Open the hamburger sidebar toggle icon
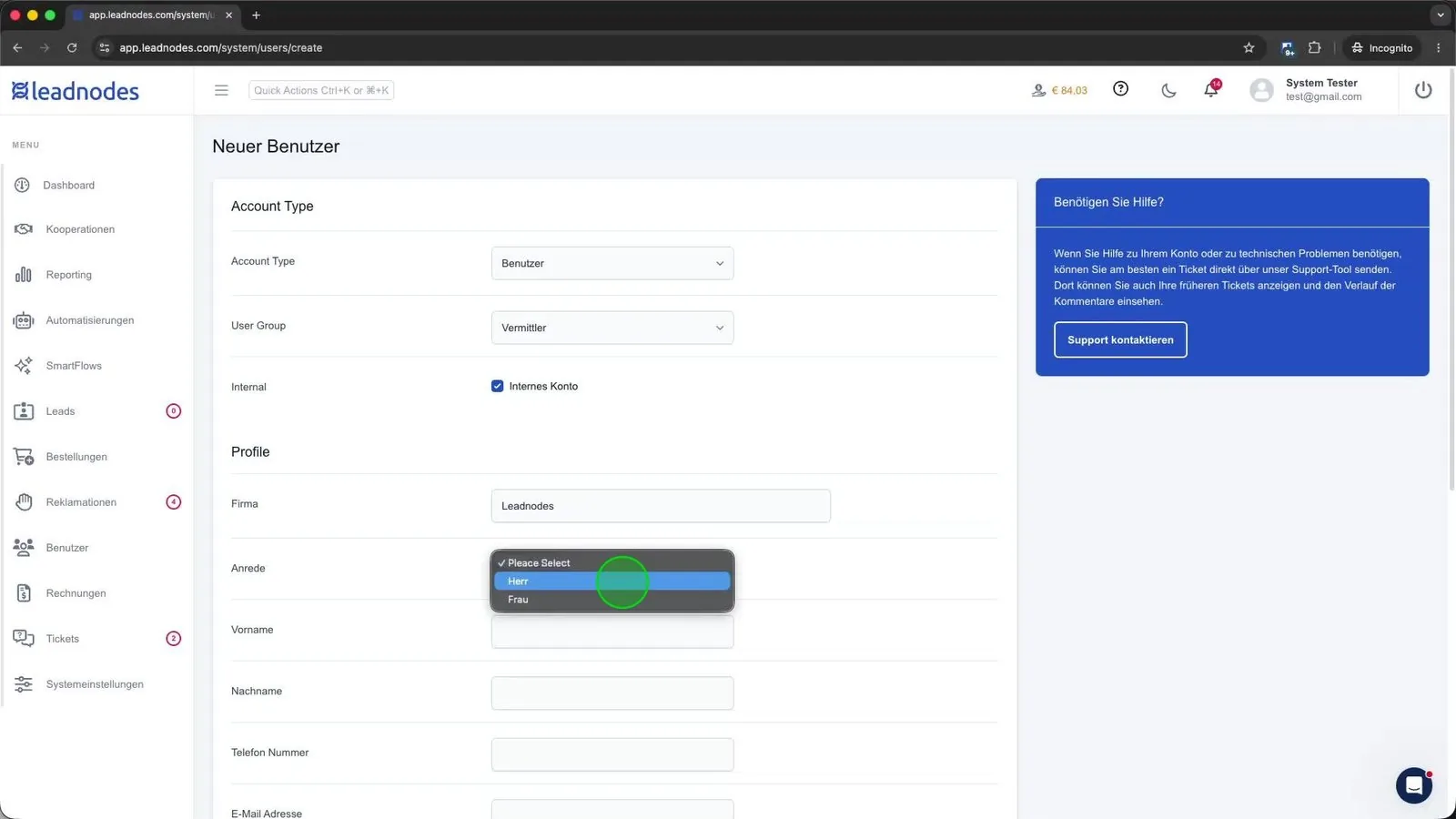Viewport: 1456px width, 819px height. tap(221, 90)
